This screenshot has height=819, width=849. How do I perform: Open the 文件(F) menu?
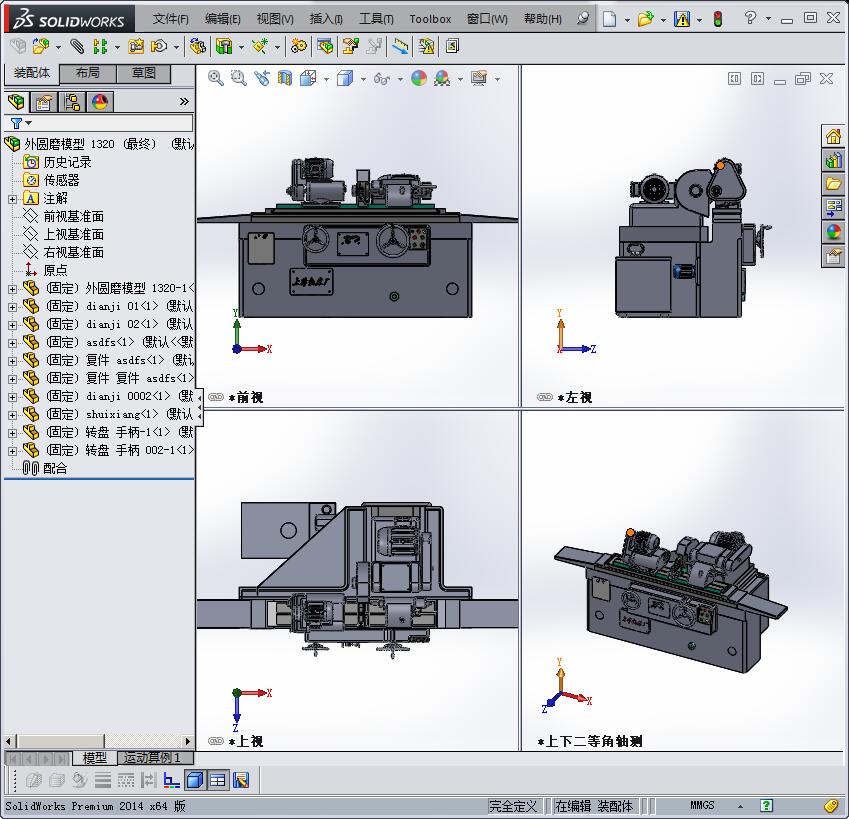coord(171,19)
